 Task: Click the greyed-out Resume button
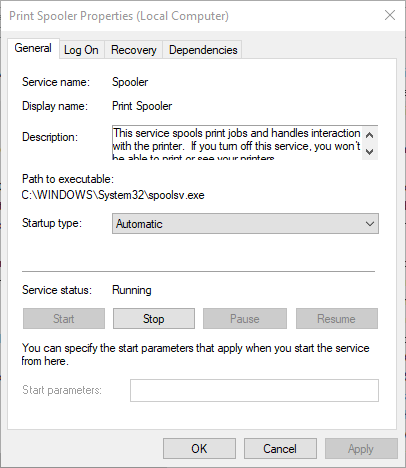(x=337, y=319)
